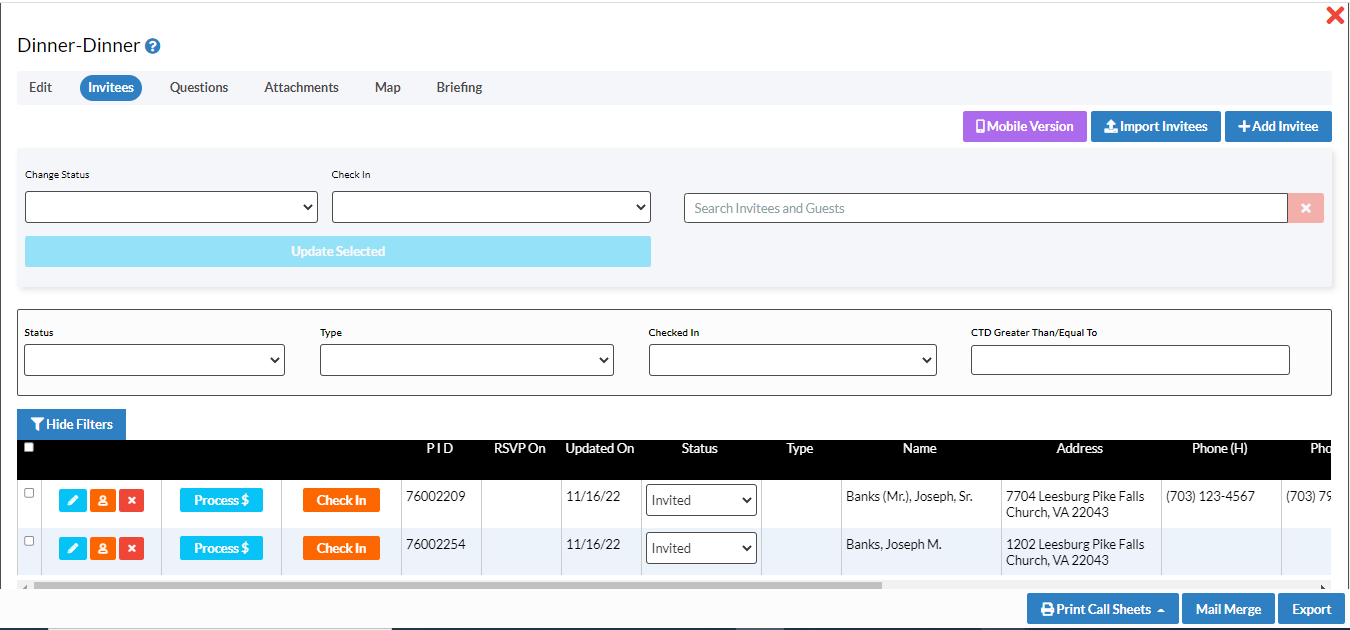1350x630 pixels.
Task: Edit invitee Banks, Joseph M. via pencil icon
Action: [73, 548]
